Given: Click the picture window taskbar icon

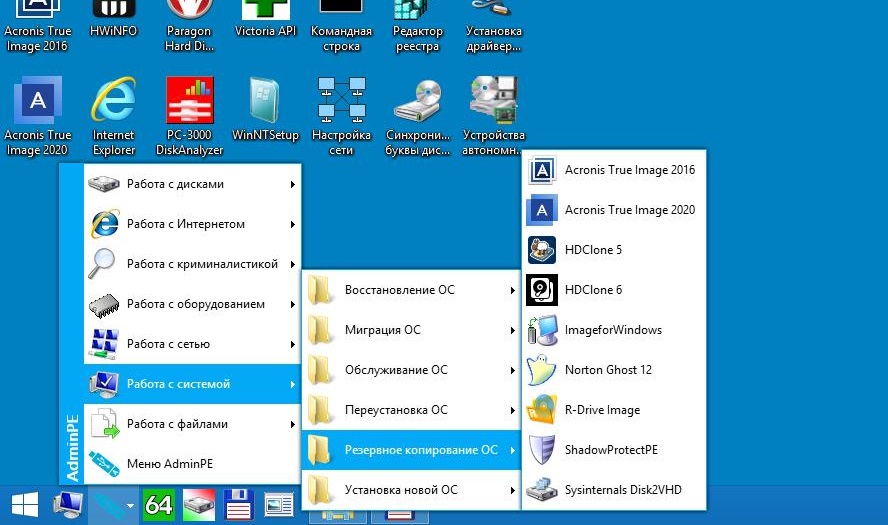Looking at the screenshot, I should tap(279, 505).
